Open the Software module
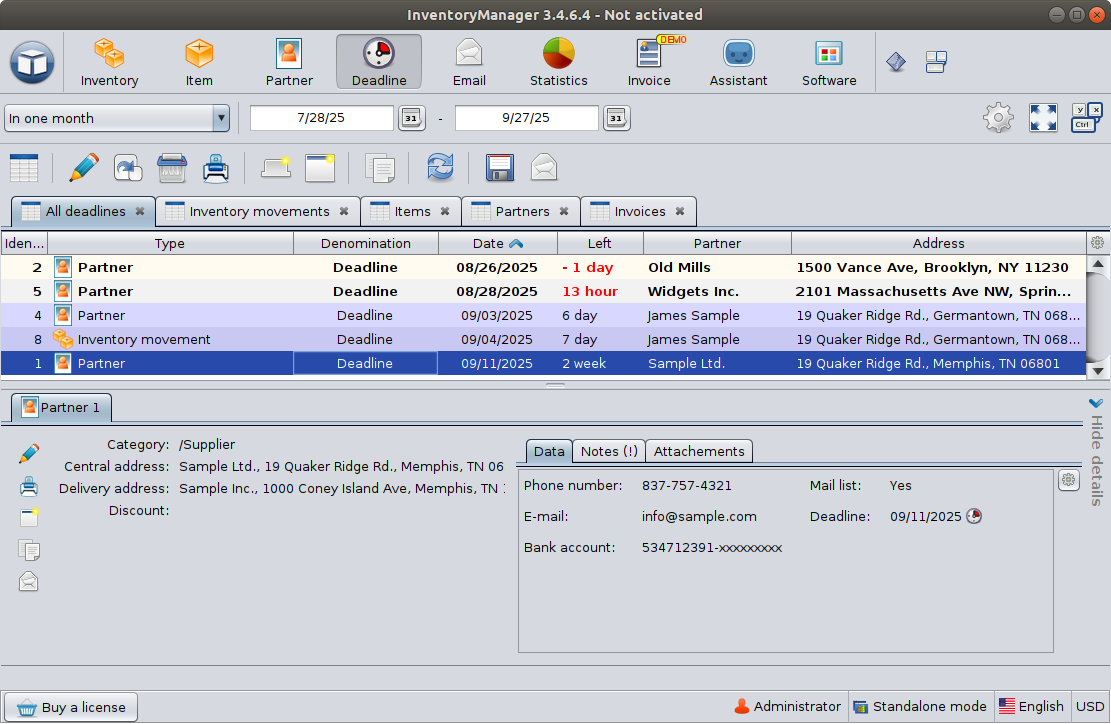Screen dimensions: 1111x724 pos(829,62)
